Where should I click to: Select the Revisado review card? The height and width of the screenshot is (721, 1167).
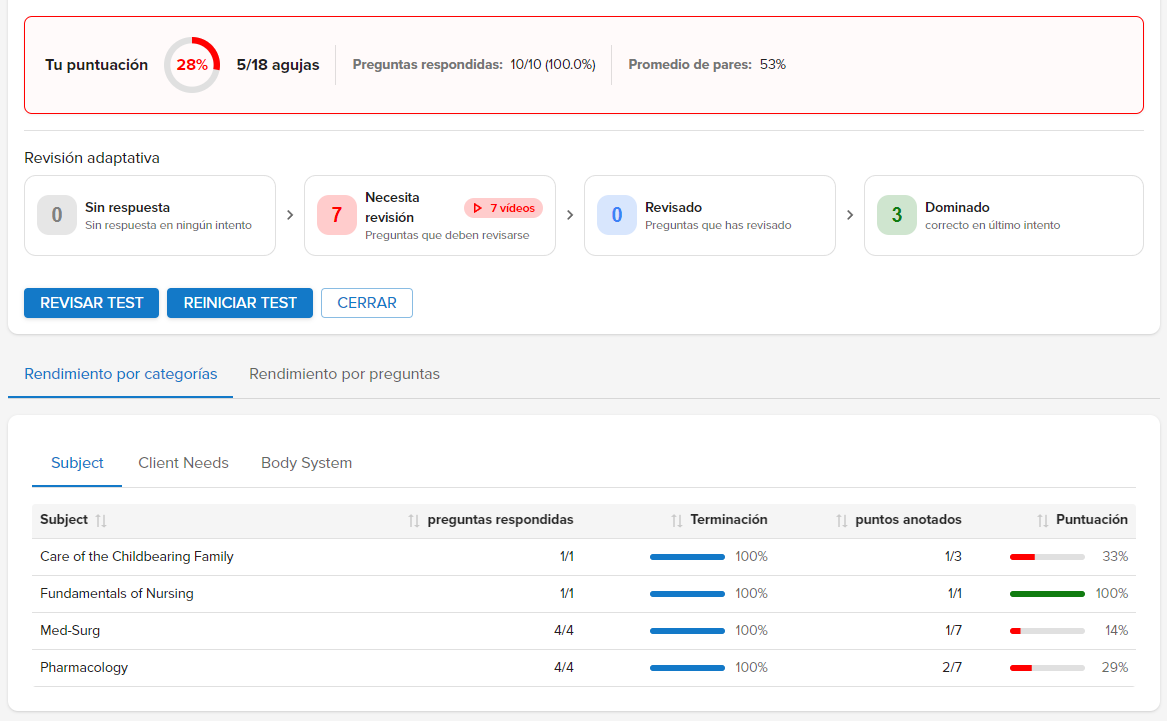click(x=710, y=216)
